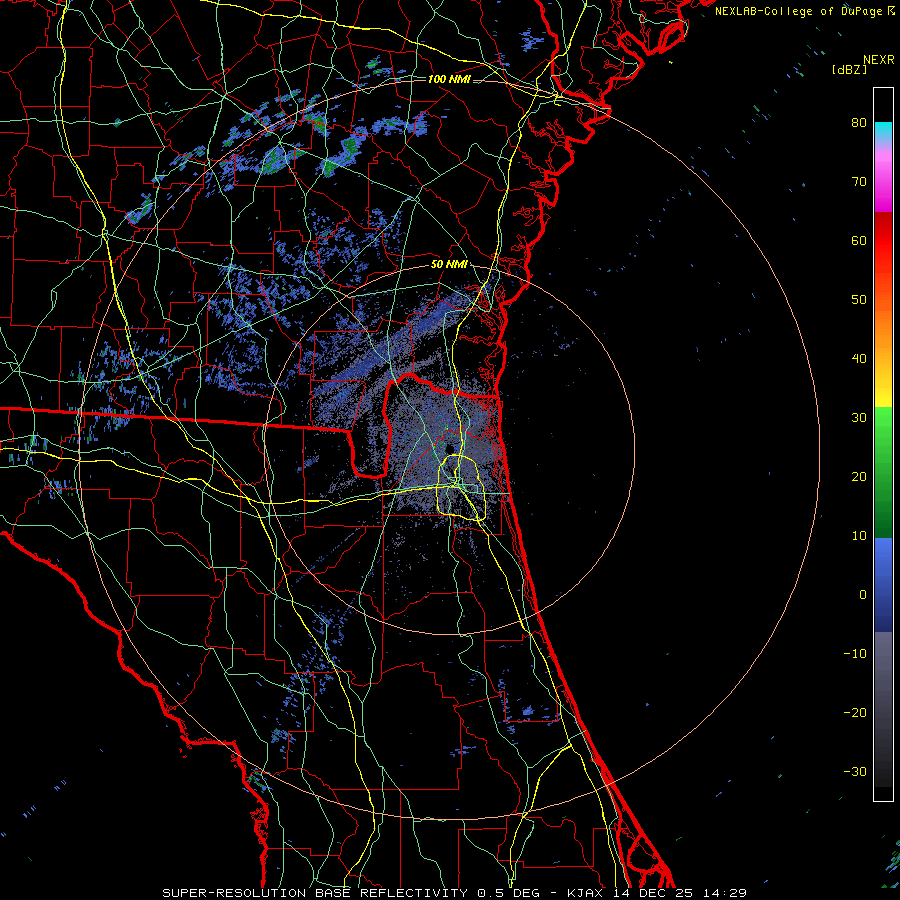Click the 60 value on dBZ scale

pyautogui.click(x=859, y=241)
